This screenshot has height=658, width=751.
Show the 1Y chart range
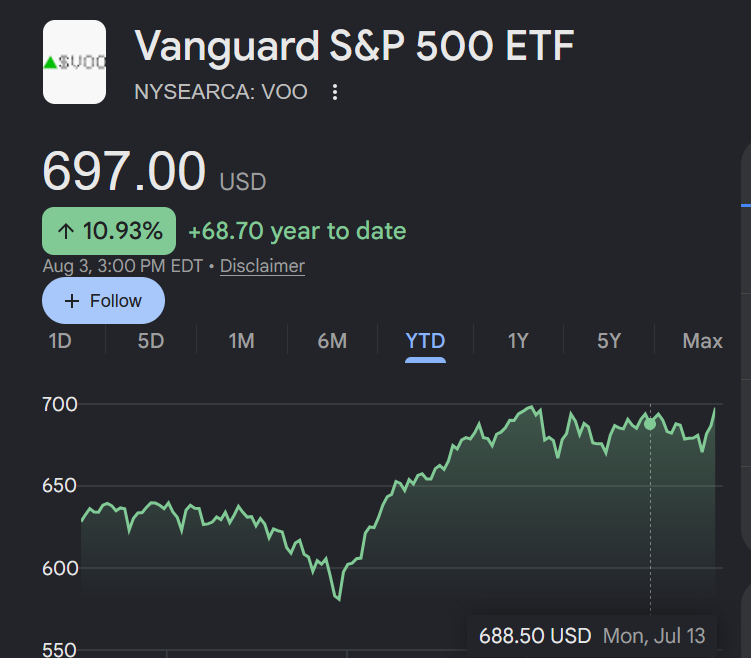[518, 341]
